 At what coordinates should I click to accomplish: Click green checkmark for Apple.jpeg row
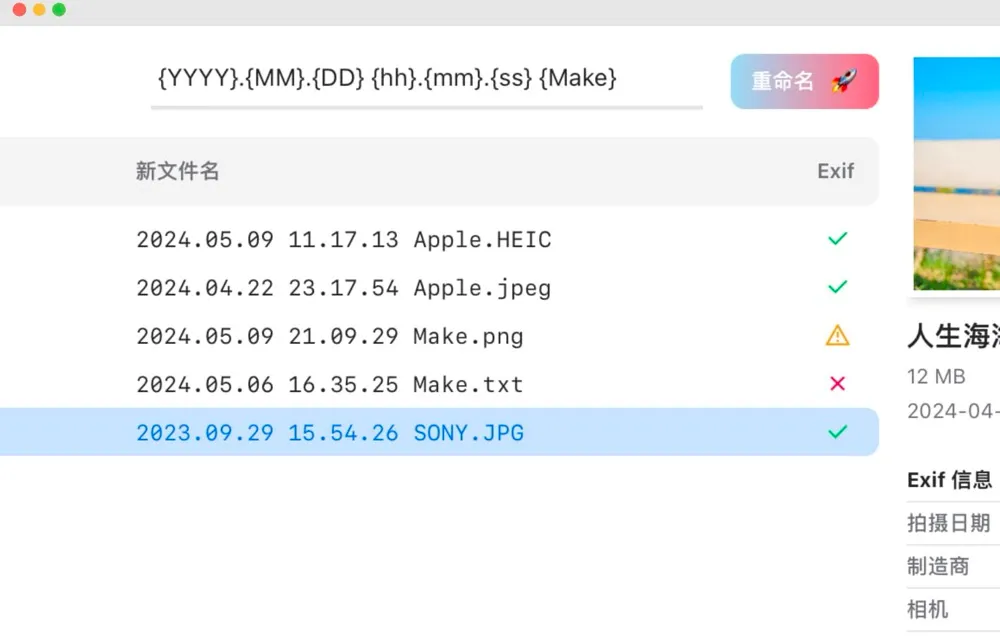(837, 287)
